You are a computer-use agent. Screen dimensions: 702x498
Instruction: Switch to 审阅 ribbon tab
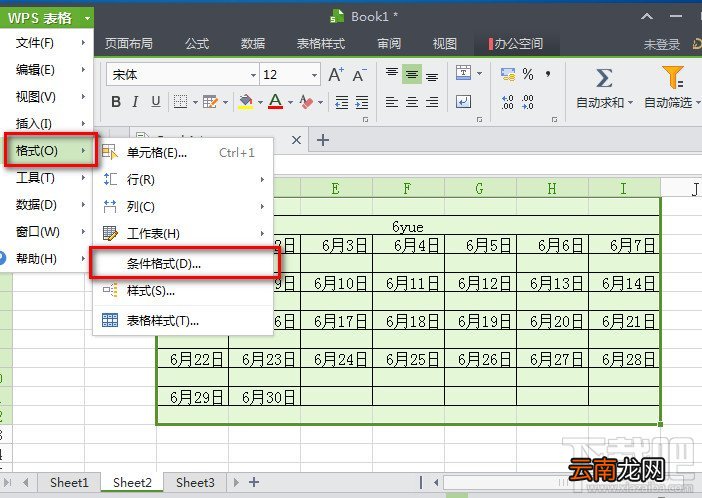(x=389, y=44)
